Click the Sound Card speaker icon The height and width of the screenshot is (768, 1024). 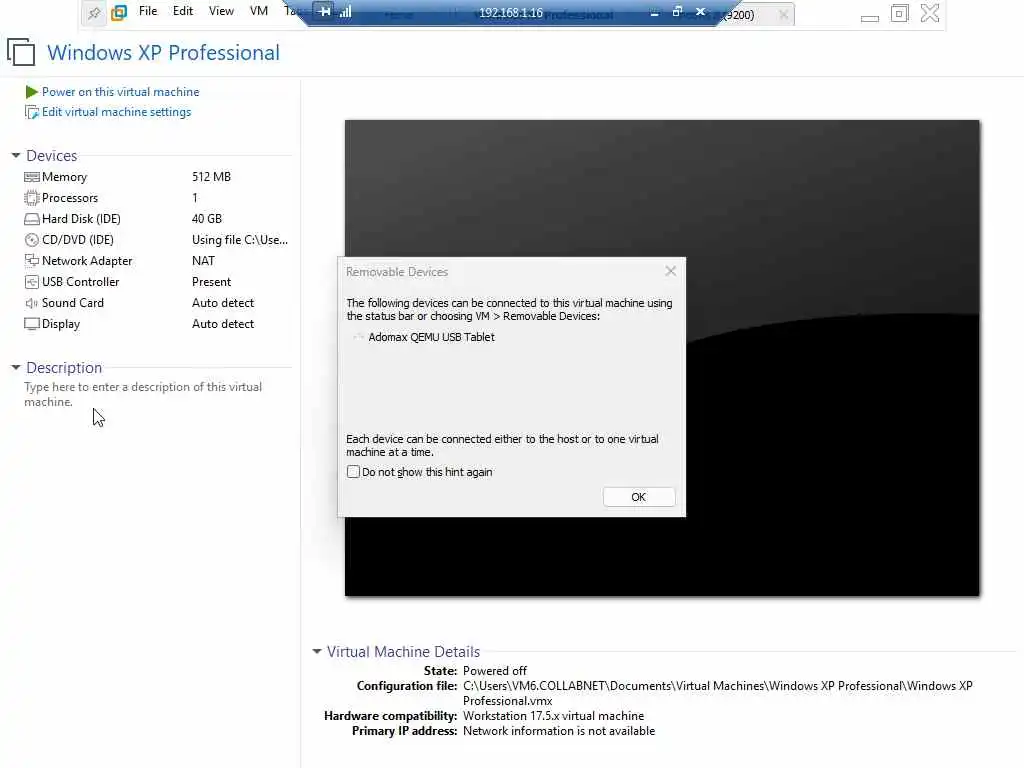31,303
